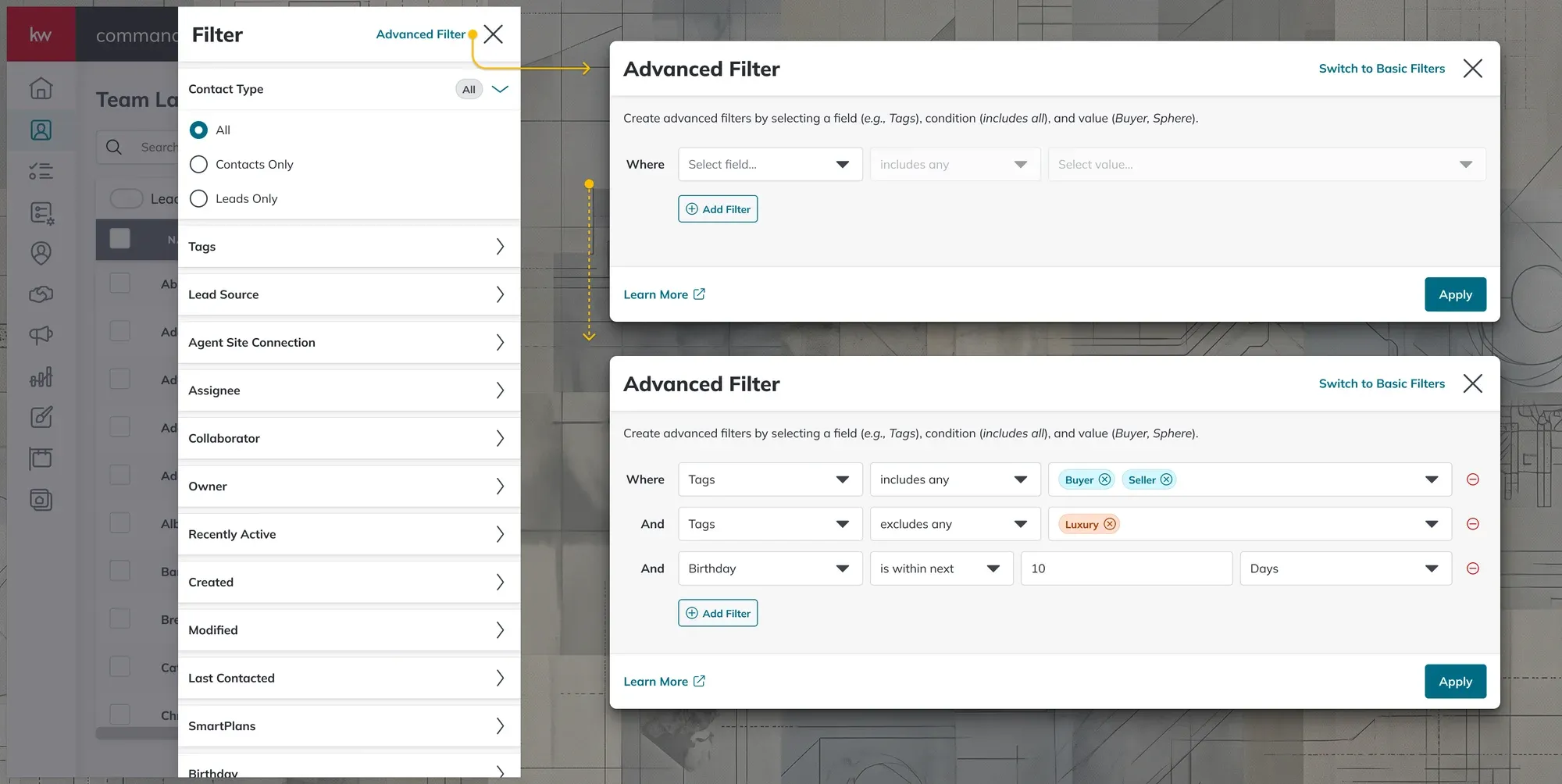
Task: Open the Home icon in left sidebar
Action: (x=41, y=88)
